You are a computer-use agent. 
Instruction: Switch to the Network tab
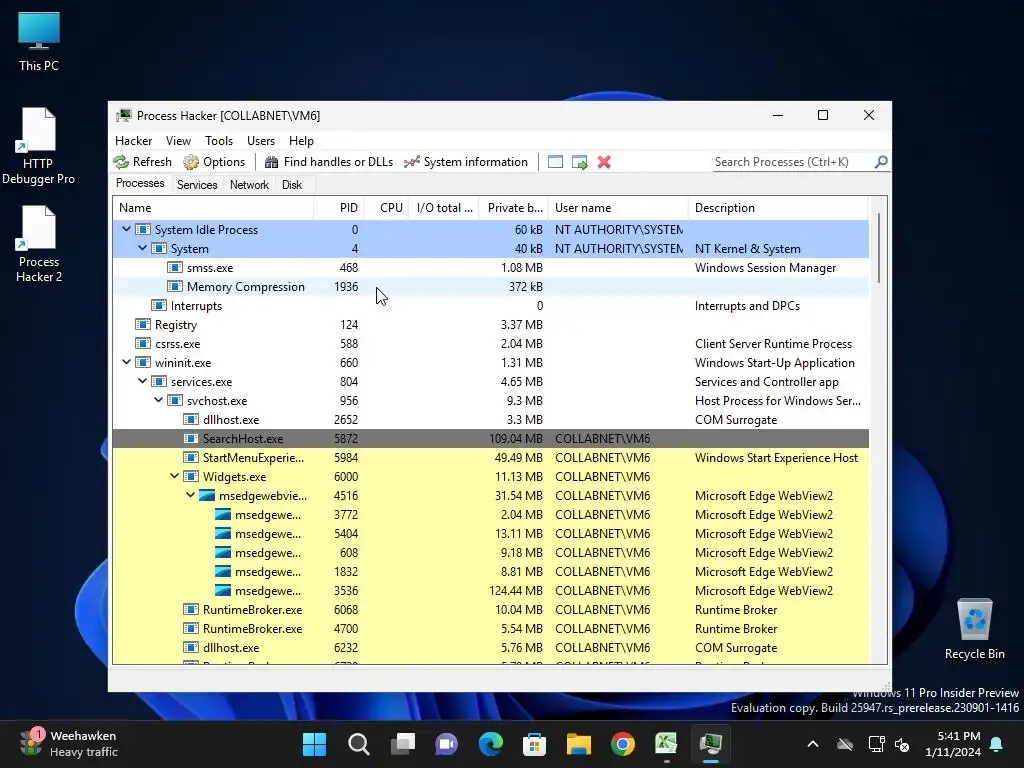249,185
